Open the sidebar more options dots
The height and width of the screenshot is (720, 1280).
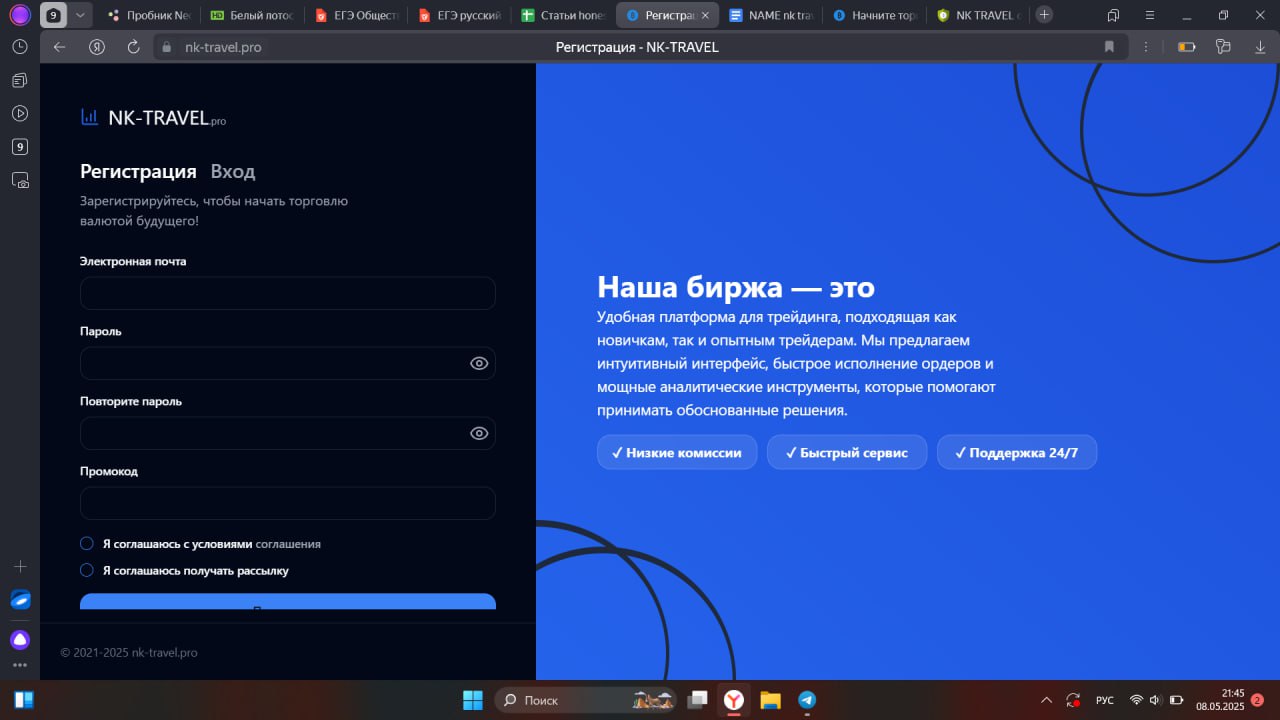[20, 665]
